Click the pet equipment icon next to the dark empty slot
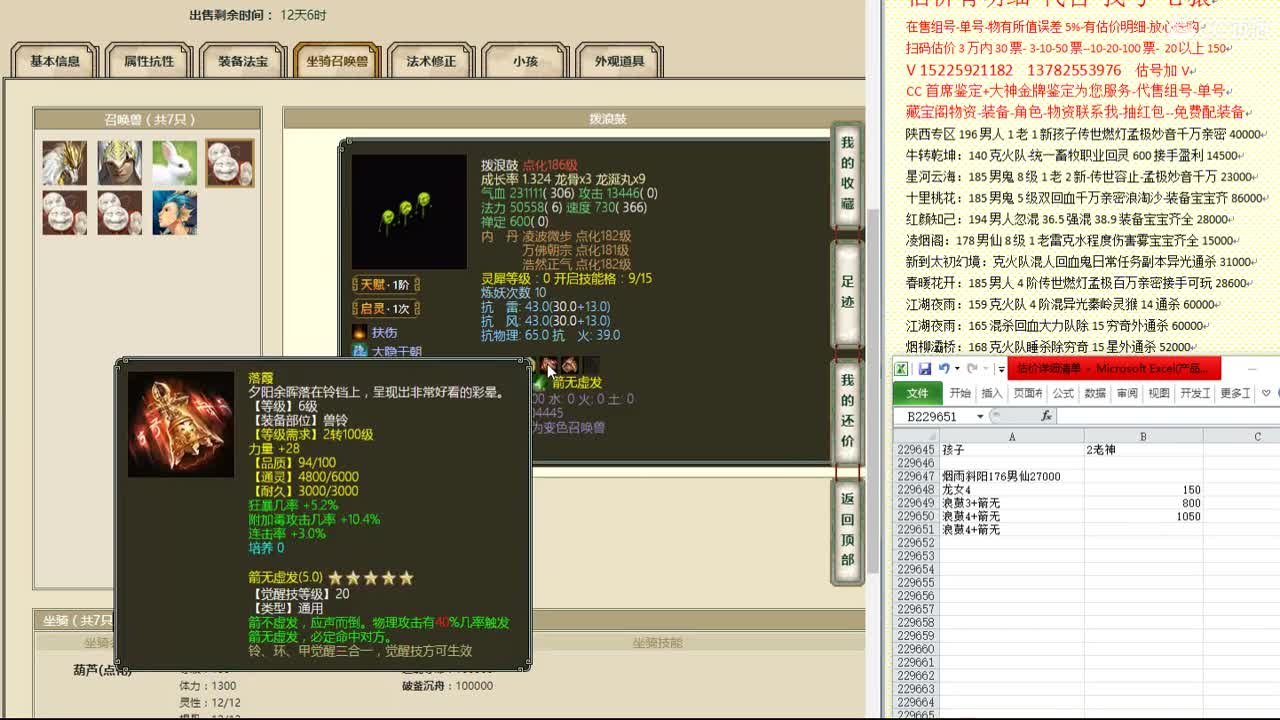 569,366
